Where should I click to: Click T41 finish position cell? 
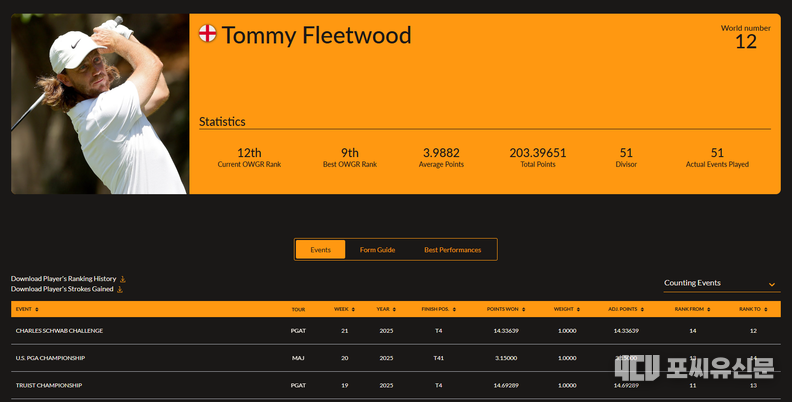point(438,358)
